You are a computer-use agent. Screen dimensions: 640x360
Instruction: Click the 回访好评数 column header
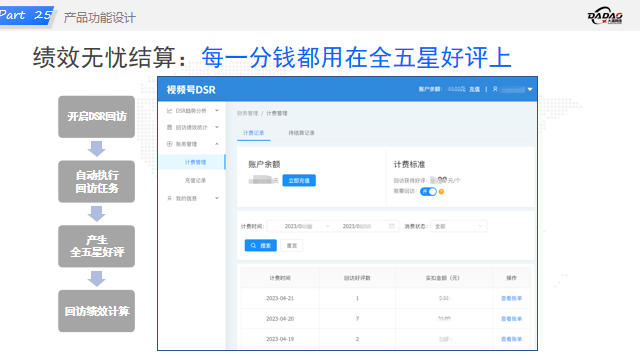[357, 278]
